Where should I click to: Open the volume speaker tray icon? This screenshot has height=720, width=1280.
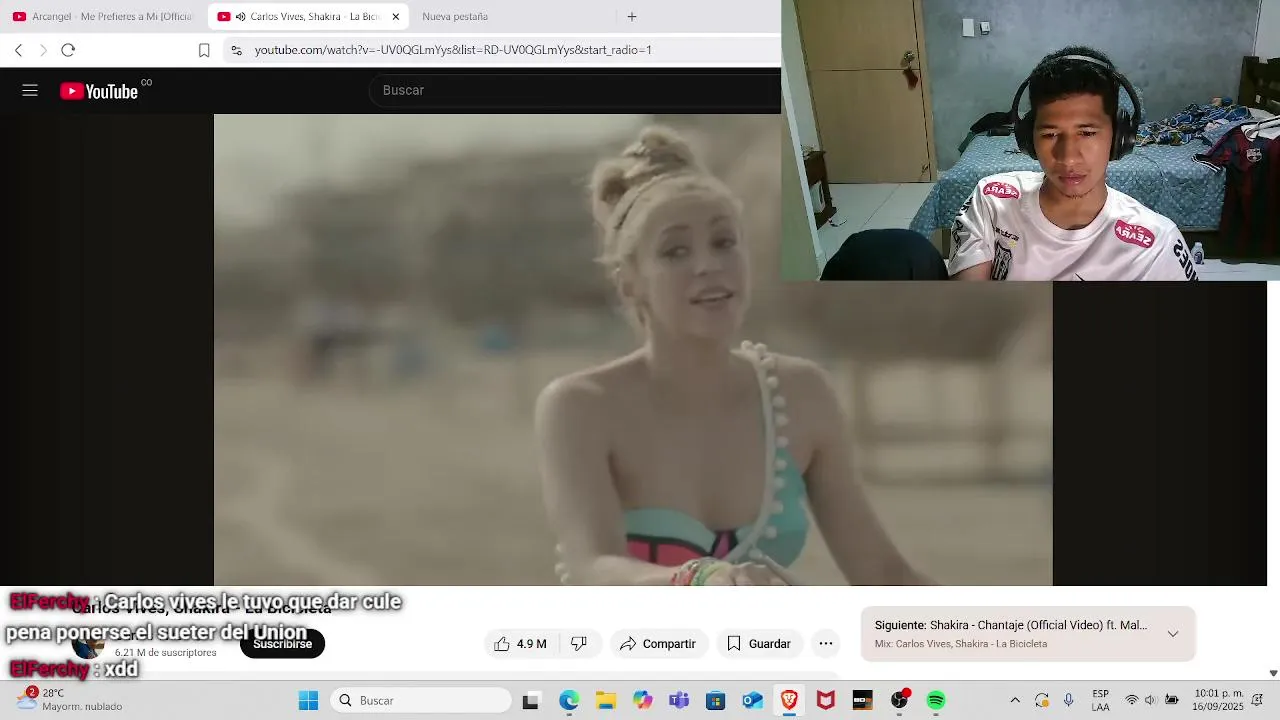click(1151, 700)
